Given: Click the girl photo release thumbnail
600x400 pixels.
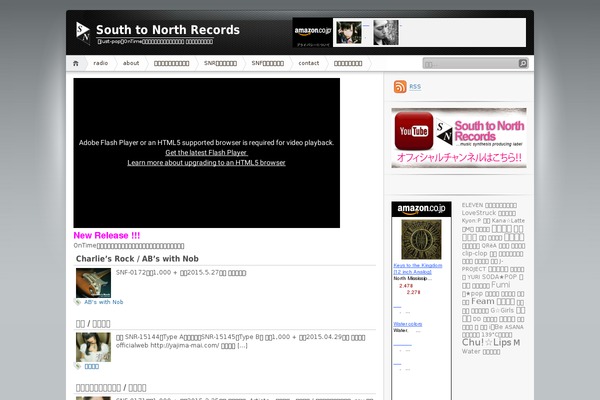Looking at the screenshot, I should click(x=93, y=347).
